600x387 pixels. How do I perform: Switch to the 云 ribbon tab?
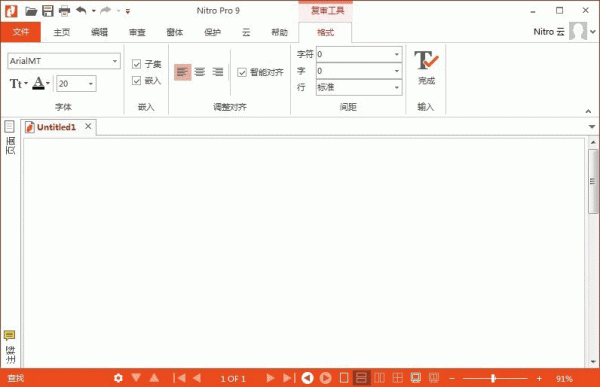click(x=246, y=33)
